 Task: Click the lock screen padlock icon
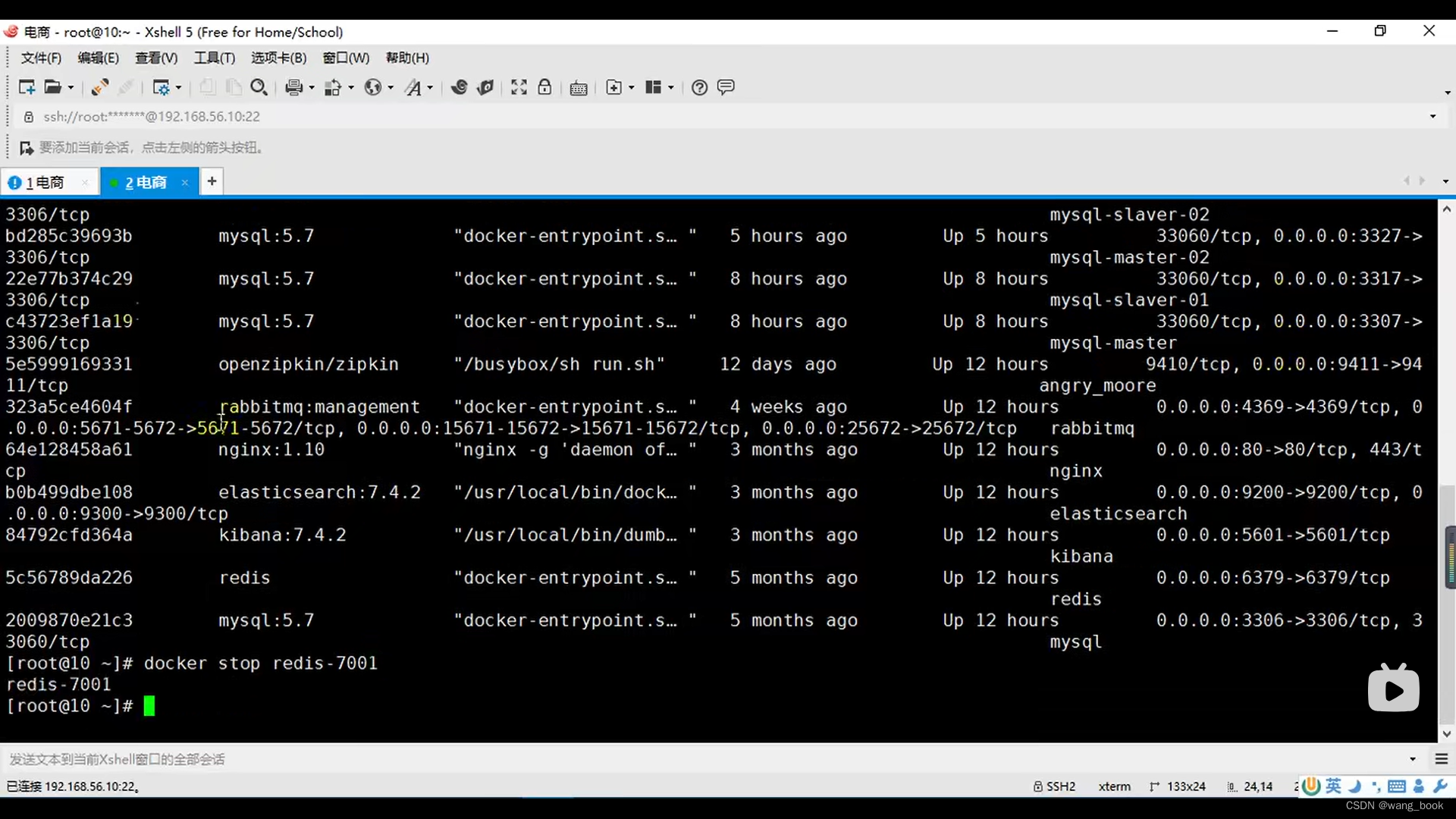pyautogui.click(x=544, y=87)
